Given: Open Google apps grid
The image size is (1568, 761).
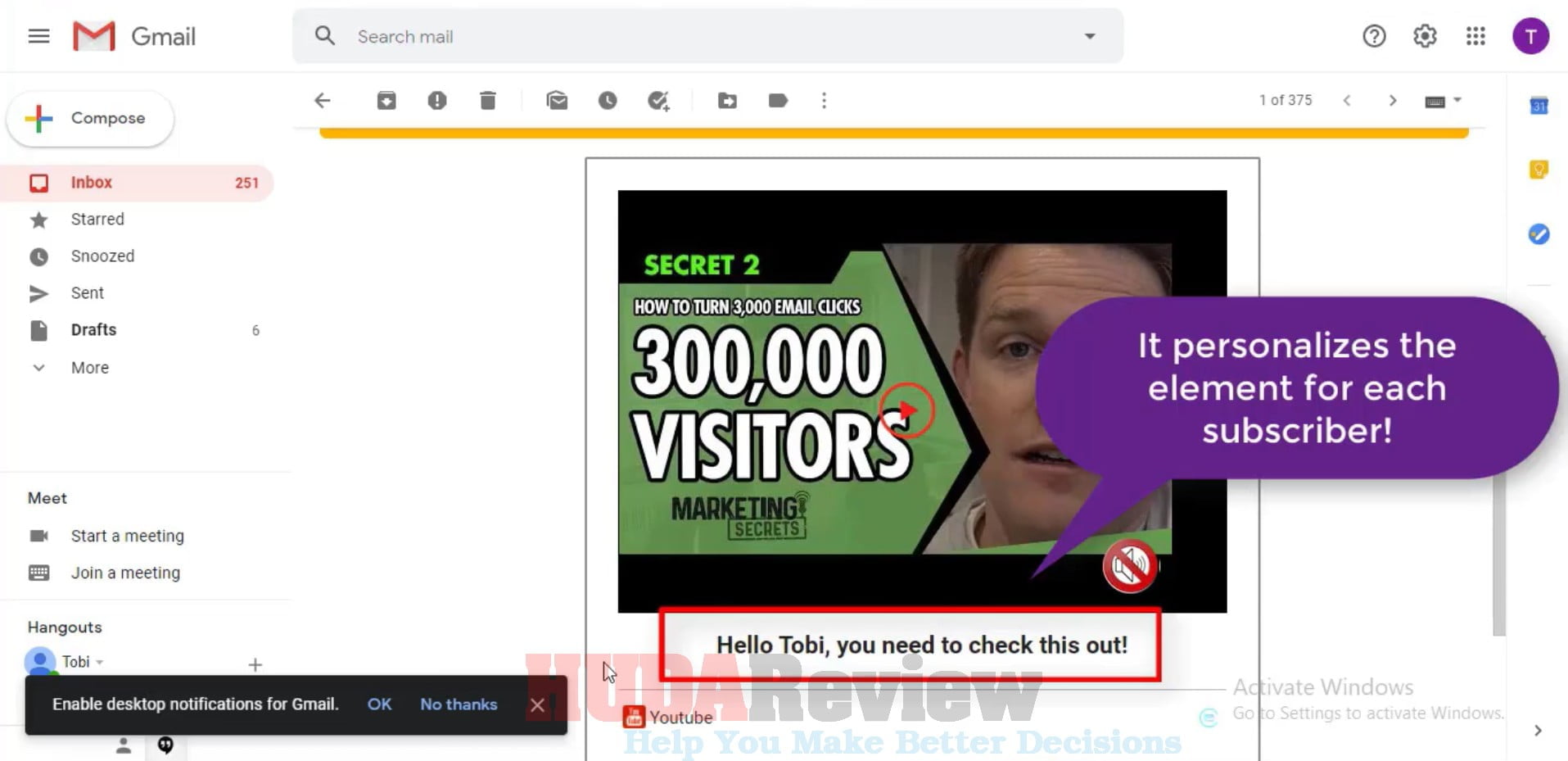Looking at the screenshot, I should click(1475, 36).
